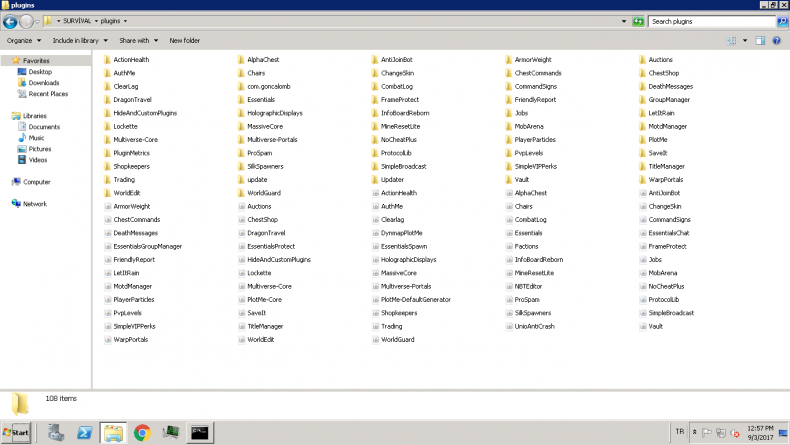Click inside the Search plugins field
The width and height of the screenshot is (790, 445).
point(711,21)
